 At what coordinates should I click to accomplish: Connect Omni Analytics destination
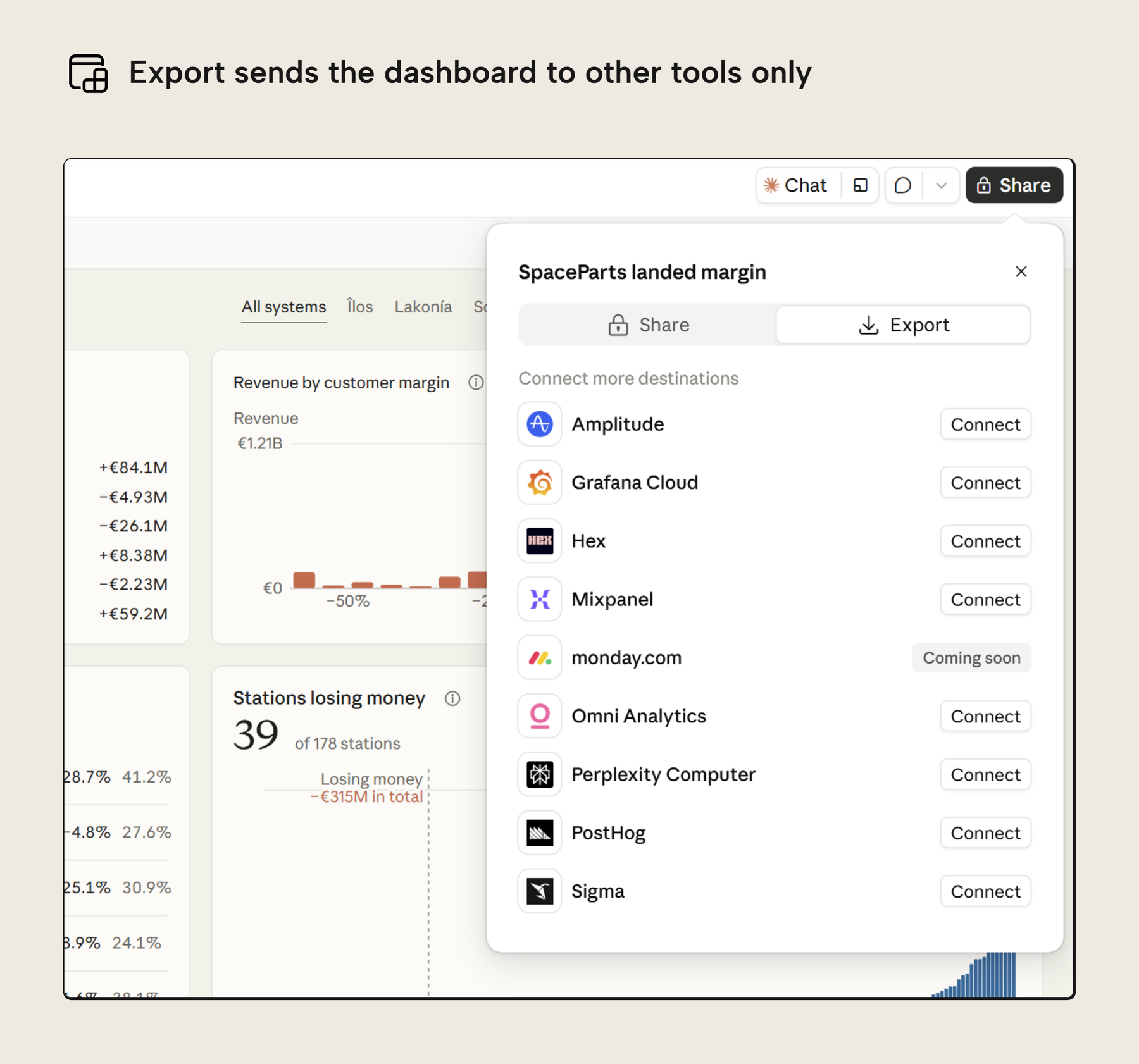coord(985,716)
